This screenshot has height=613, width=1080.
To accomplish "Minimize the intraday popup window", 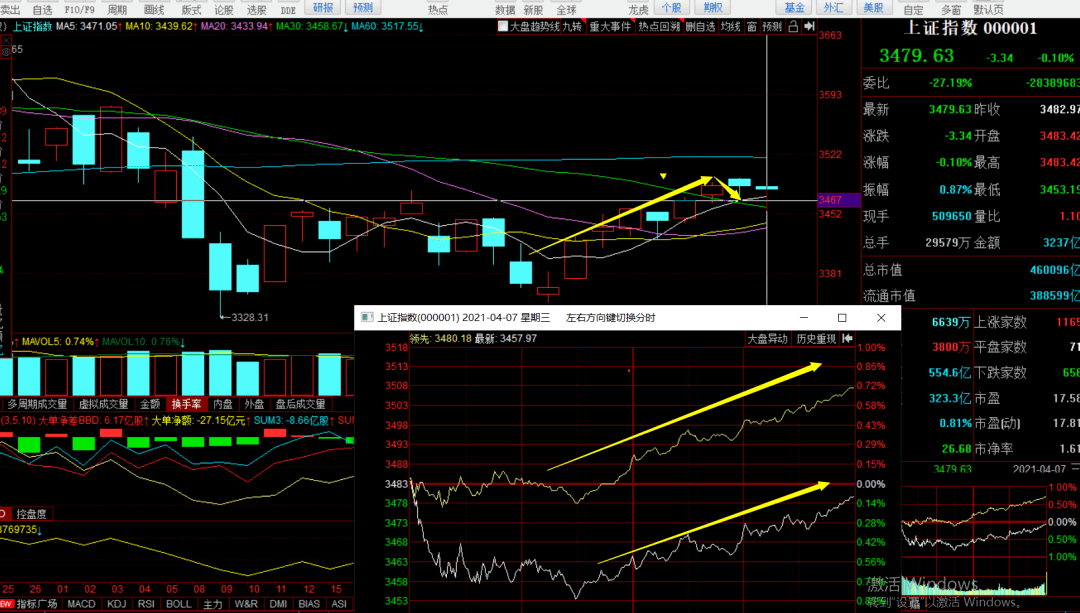I will [x=803, y=318].
